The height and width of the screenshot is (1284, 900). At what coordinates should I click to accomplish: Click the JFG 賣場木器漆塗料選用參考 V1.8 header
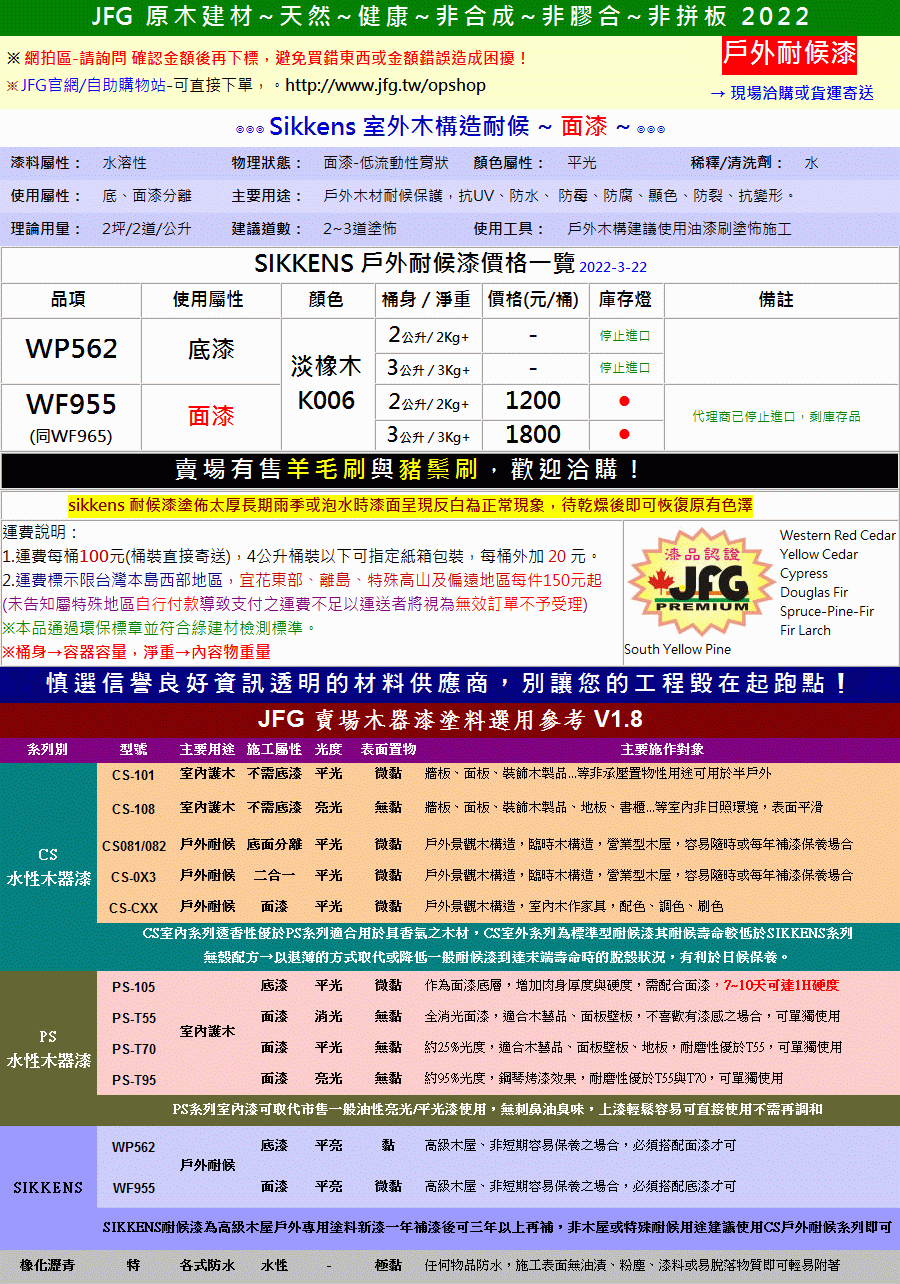[x=450, y=720]
